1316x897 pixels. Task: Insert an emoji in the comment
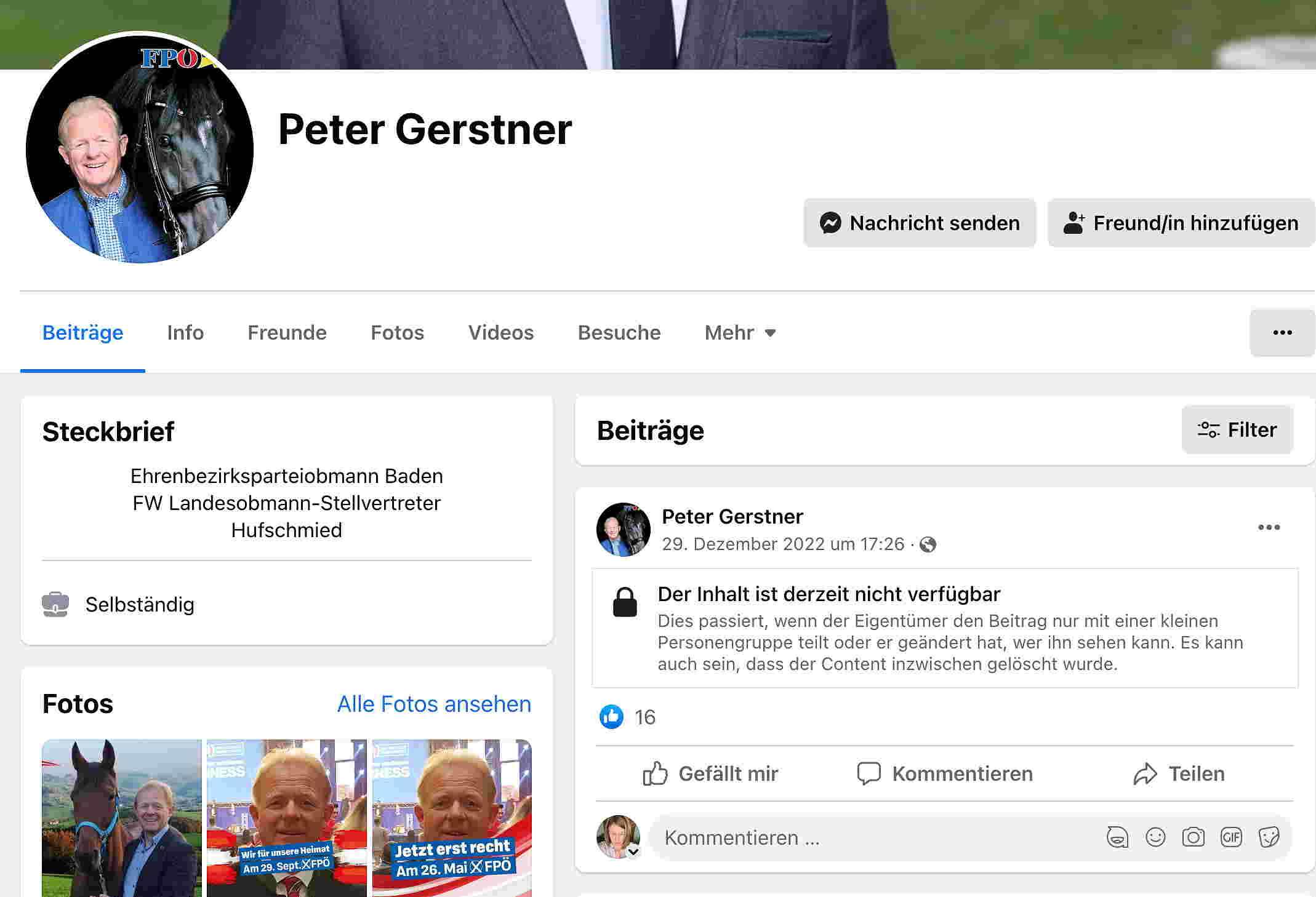coord(1155,837)
